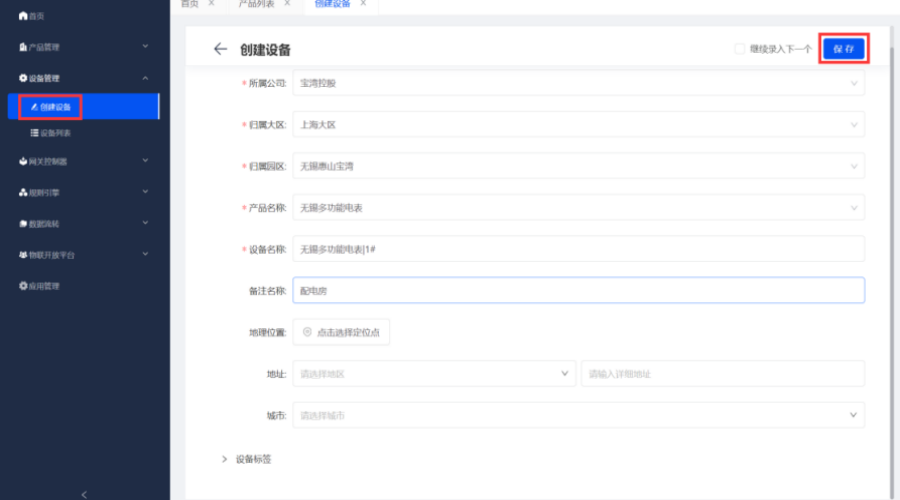Image resolution: width=900 pixels, height=500 pixels.
Task: Expand the 产品管理 menu chevron
Action: point(145,46)
